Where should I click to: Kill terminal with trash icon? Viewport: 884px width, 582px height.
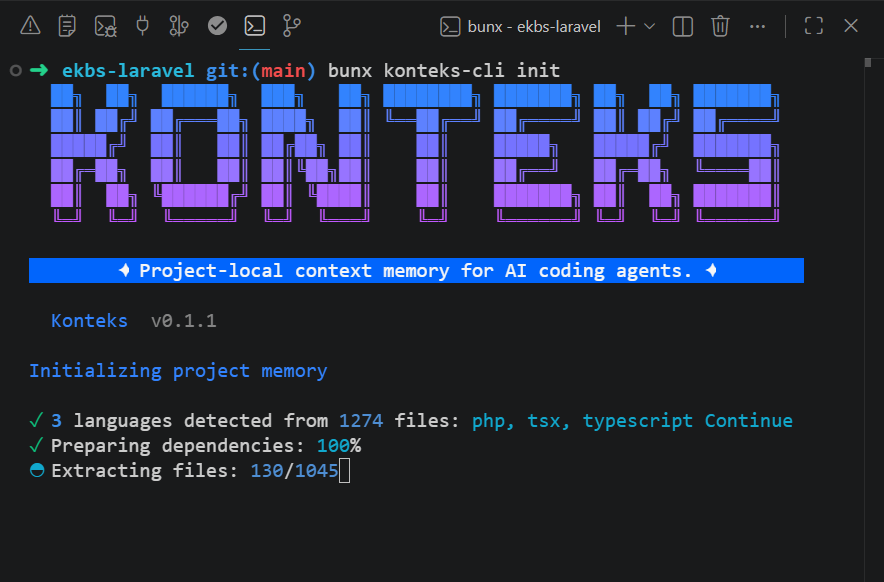coord(720,26)
